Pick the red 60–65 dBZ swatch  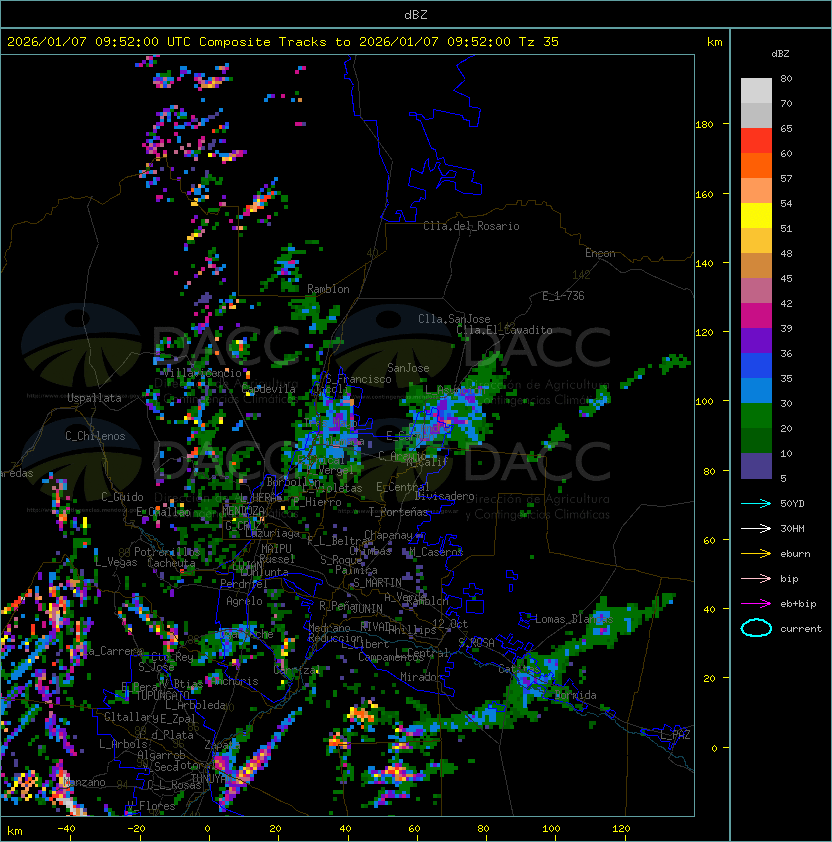pyautogui.click(x=756, y=141)
